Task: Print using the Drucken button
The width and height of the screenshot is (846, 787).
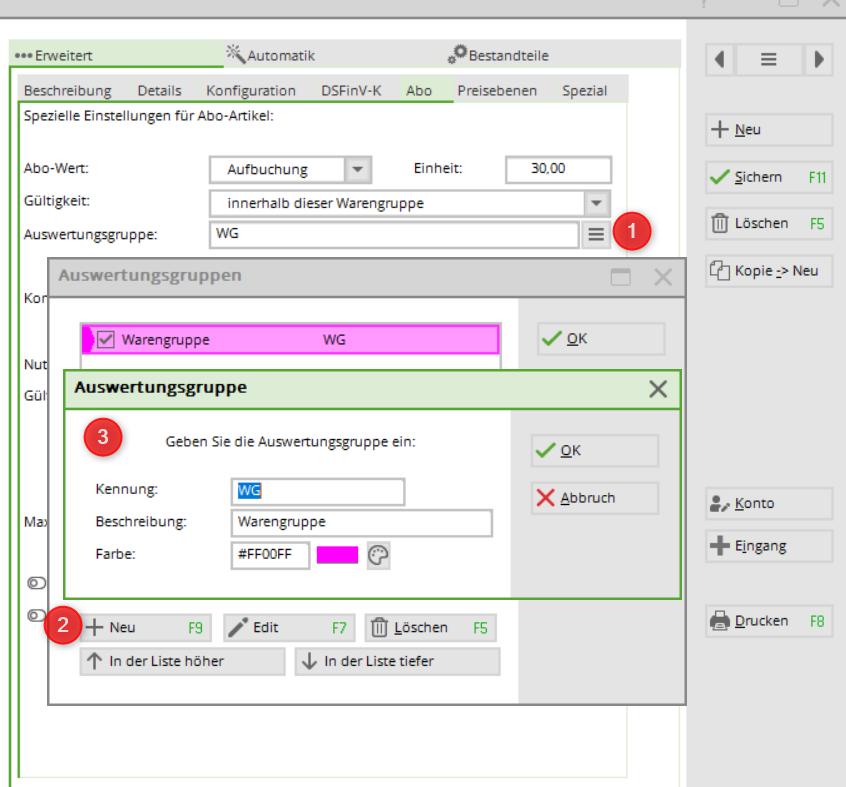Action: point(768,621)
